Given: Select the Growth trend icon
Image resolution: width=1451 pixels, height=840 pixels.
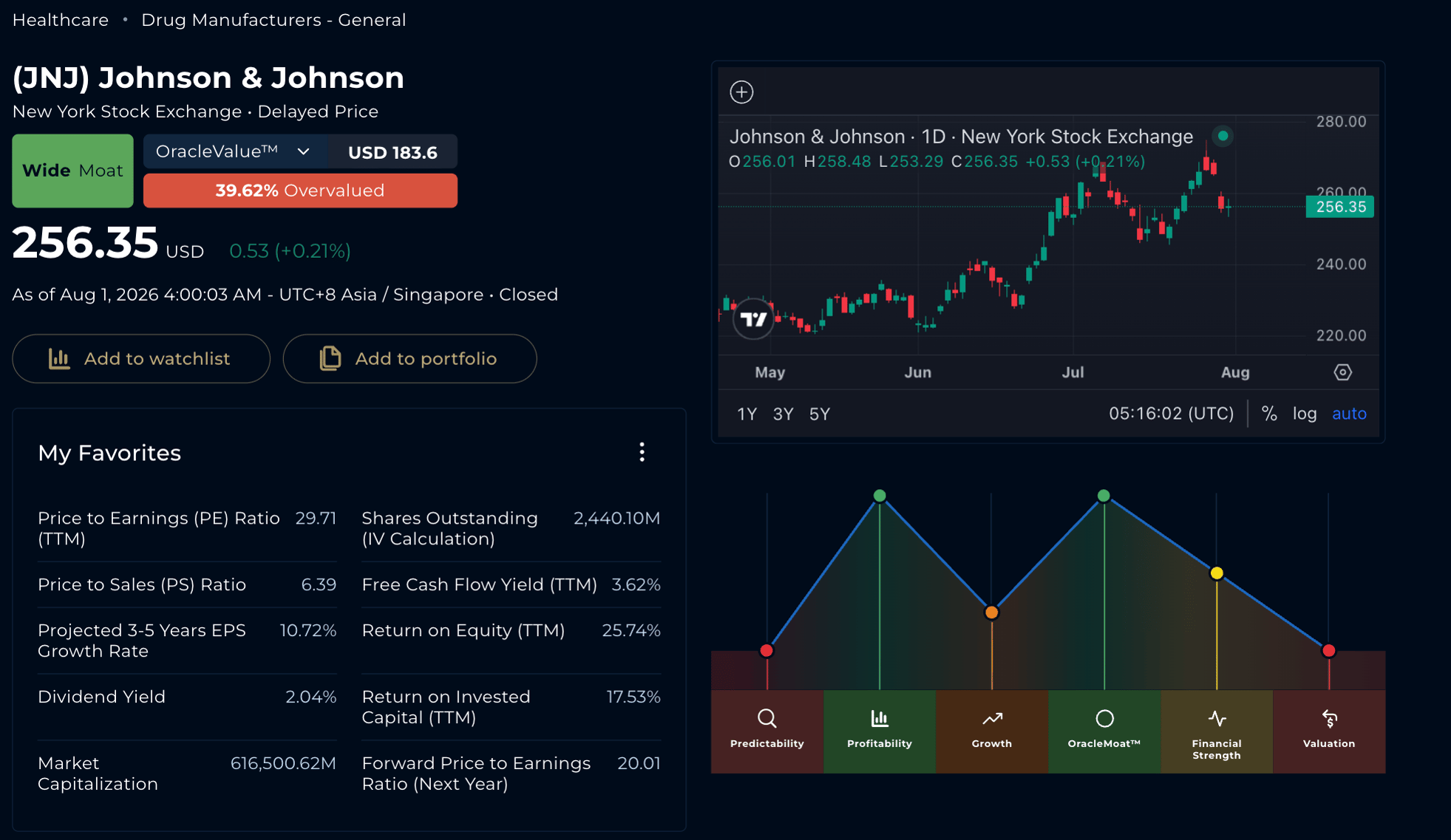Looking at the screenshot, I should tap(992, 718).
